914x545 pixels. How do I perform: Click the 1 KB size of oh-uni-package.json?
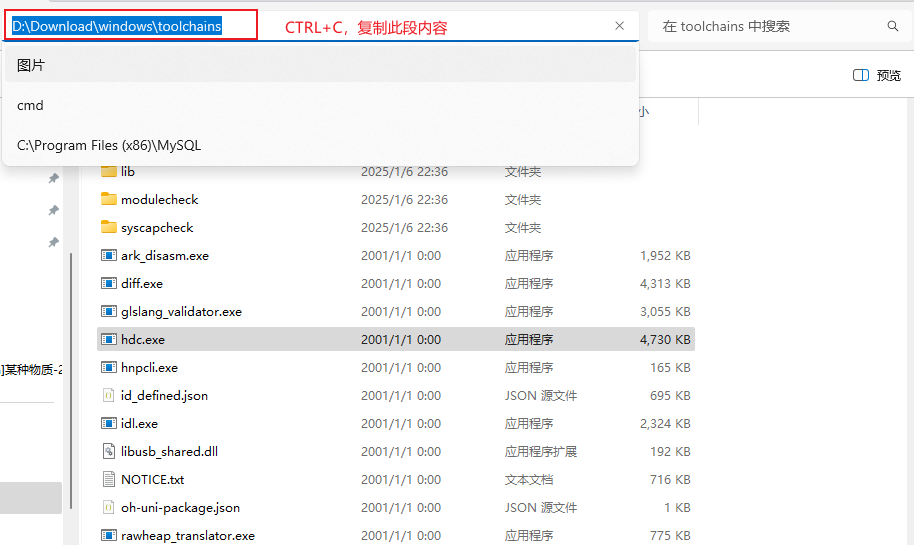point(677,507)
